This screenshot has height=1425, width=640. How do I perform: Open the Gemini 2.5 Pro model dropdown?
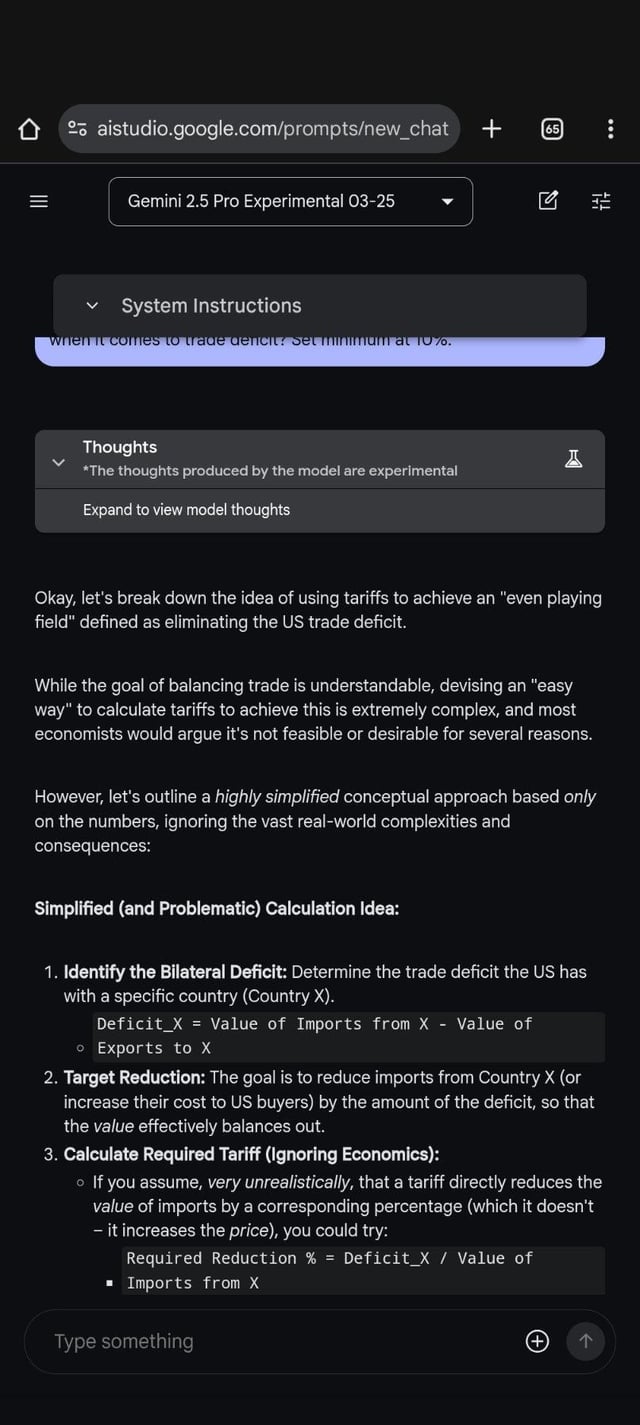[290, 201]
